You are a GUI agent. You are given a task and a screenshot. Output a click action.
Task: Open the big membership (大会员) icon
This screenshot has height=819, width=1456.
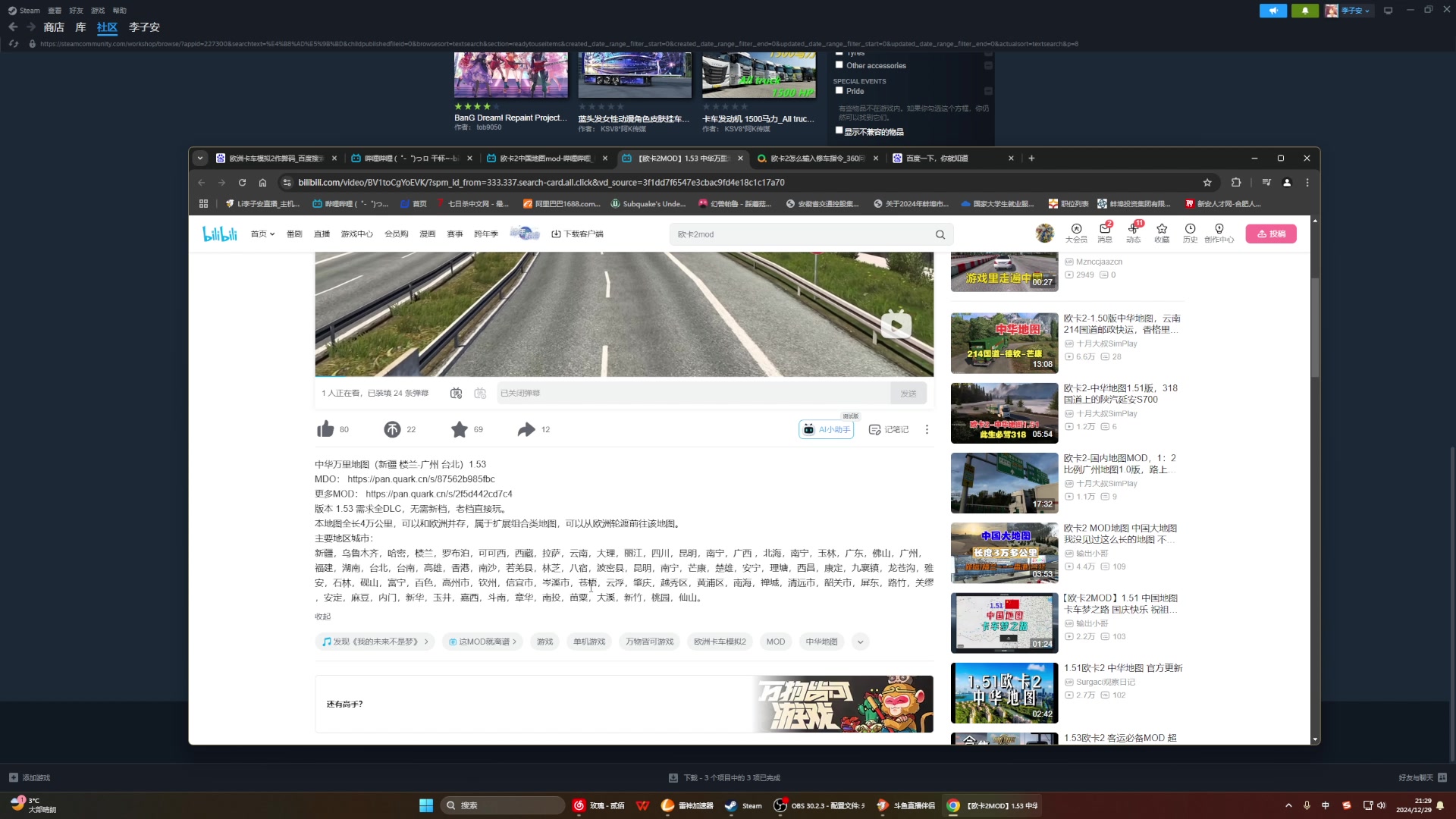1076,233
